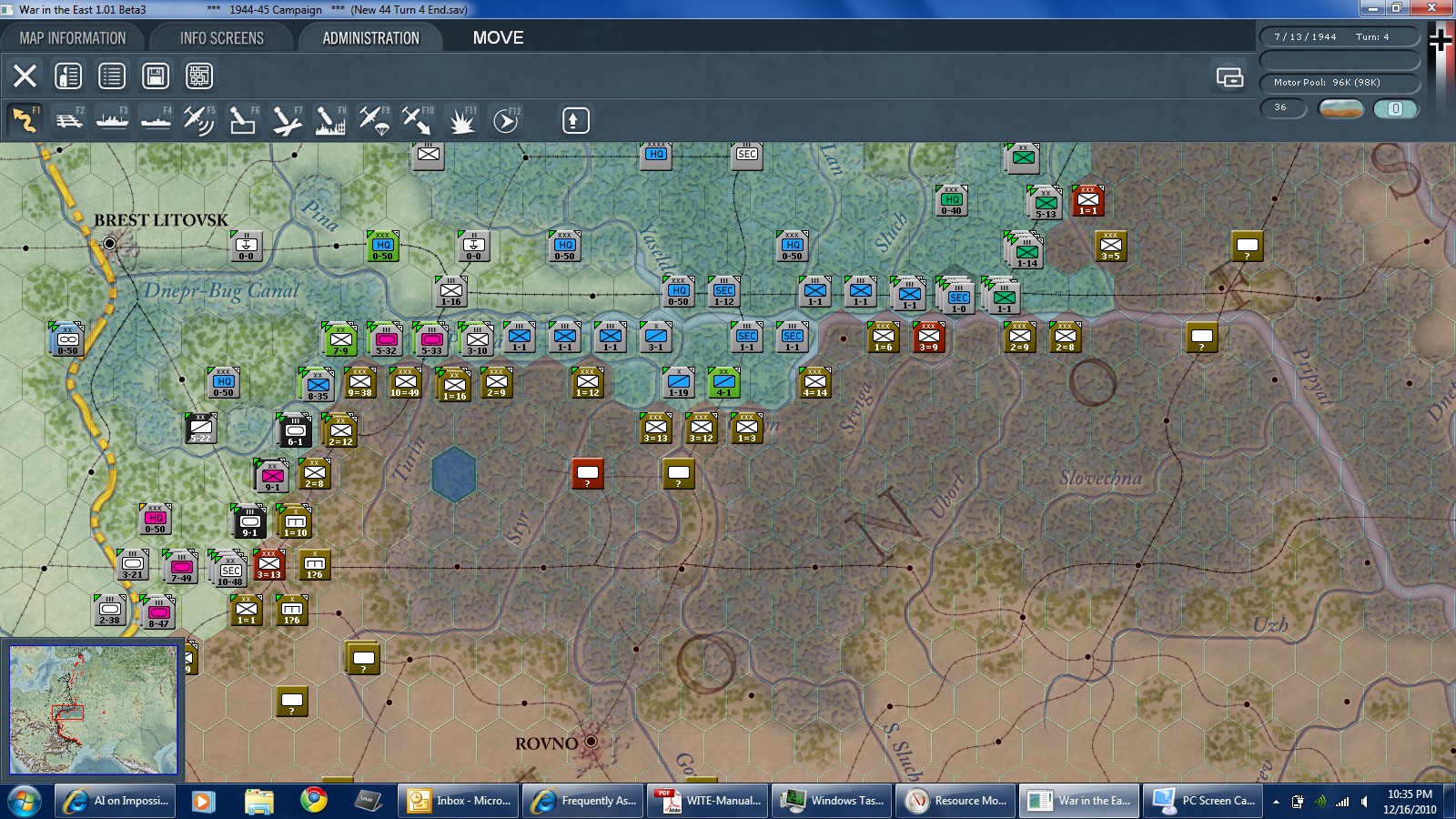This screenshot has height=819, width=1456.
Task: Click the '36' value box
Action: (x=1283, y=108)
